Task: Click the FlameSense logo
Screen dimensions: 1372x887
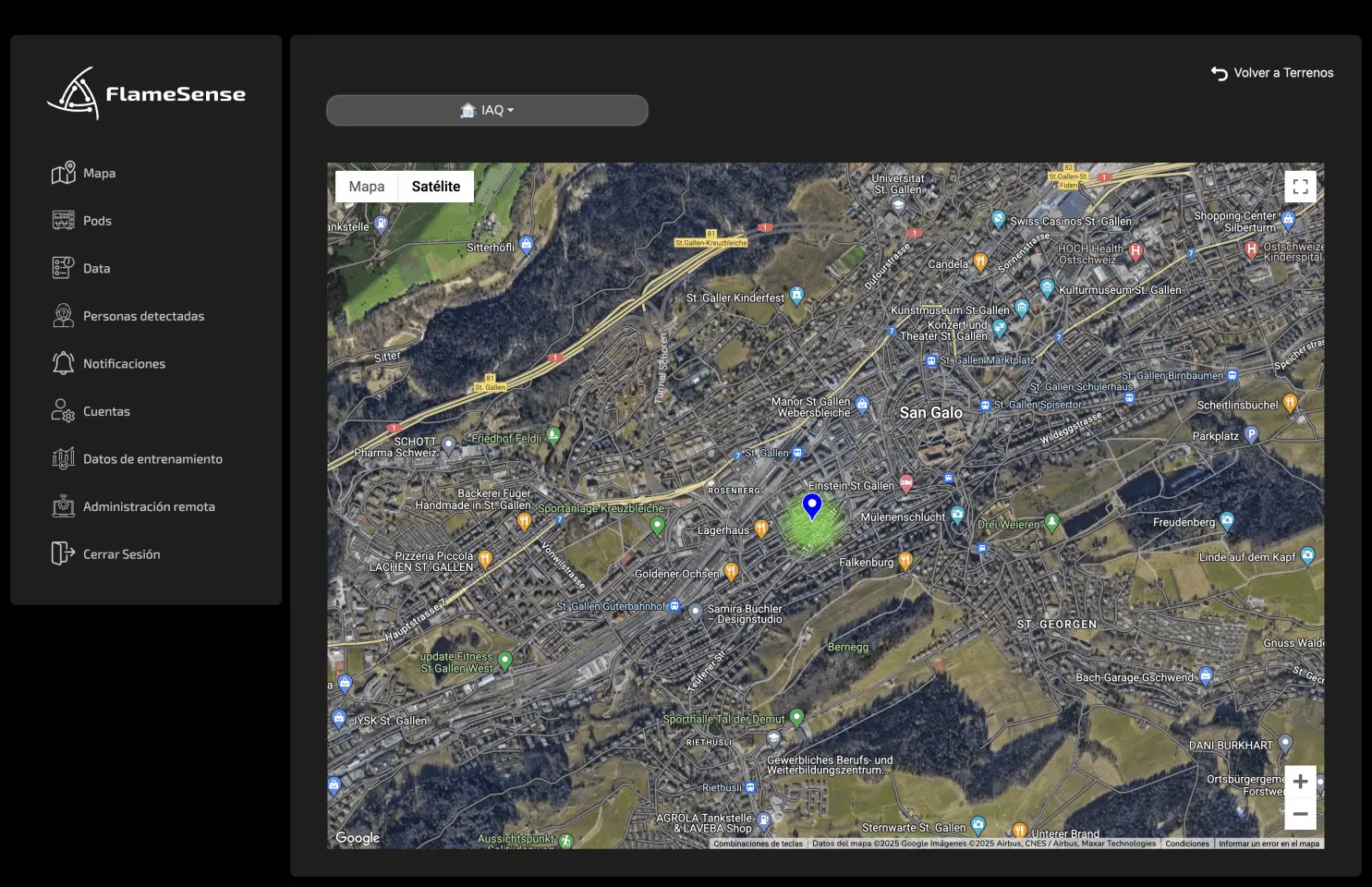Action: point(146,93)
